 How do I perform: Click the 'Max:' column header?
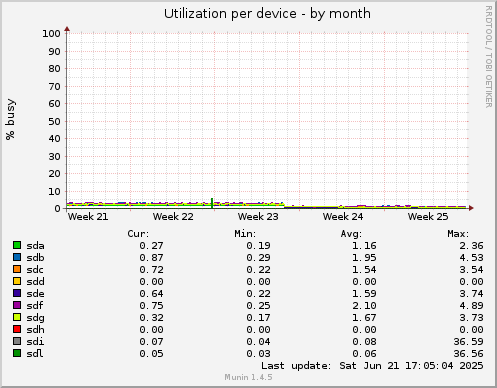click(x=458, y=234)
